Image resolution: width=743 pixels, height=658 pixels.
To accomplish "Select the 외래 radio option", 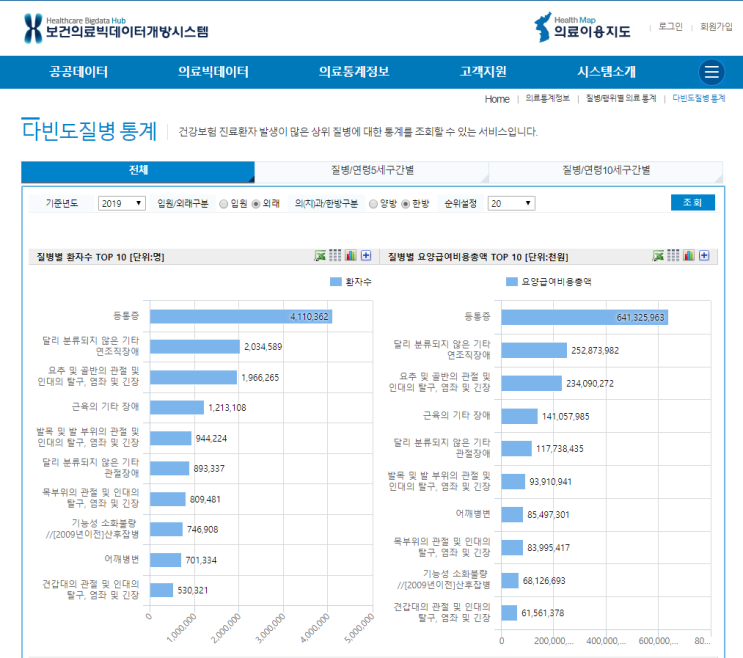I will [256, 204].
